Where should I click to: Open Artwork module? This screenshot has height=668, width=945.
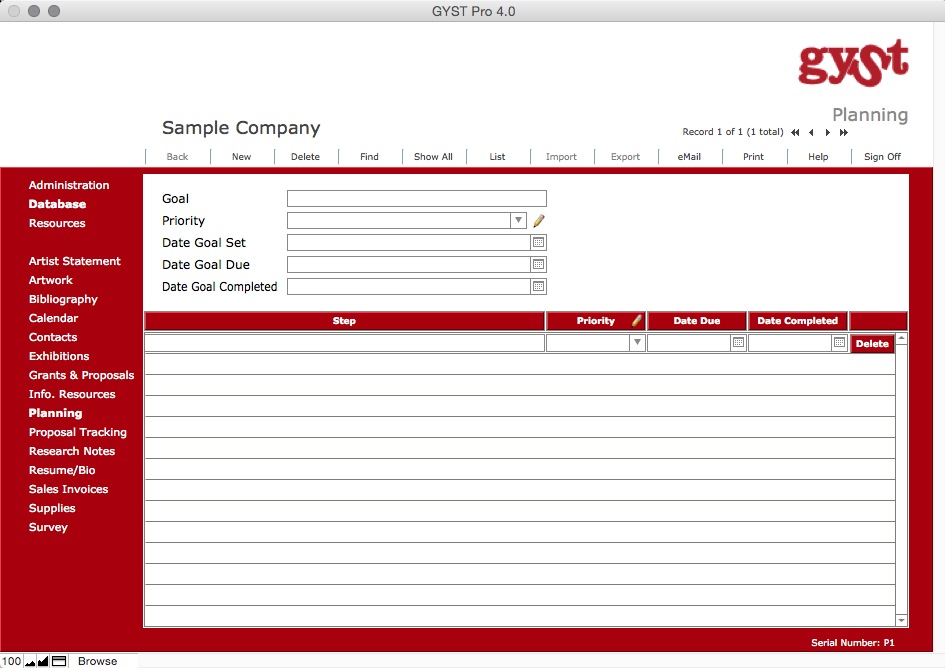51,280
